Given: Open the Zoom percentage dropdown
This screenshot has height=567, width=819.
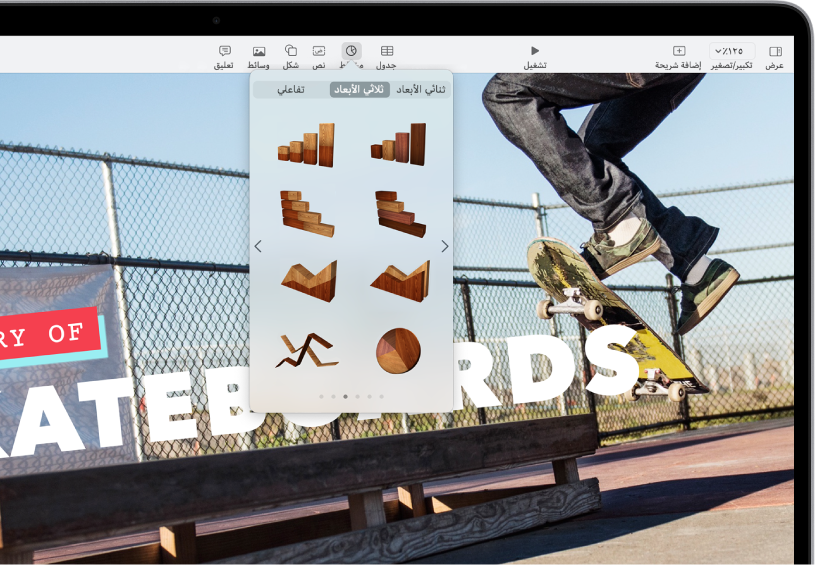Looking at the screenshot, I should [x=732, y=51].
